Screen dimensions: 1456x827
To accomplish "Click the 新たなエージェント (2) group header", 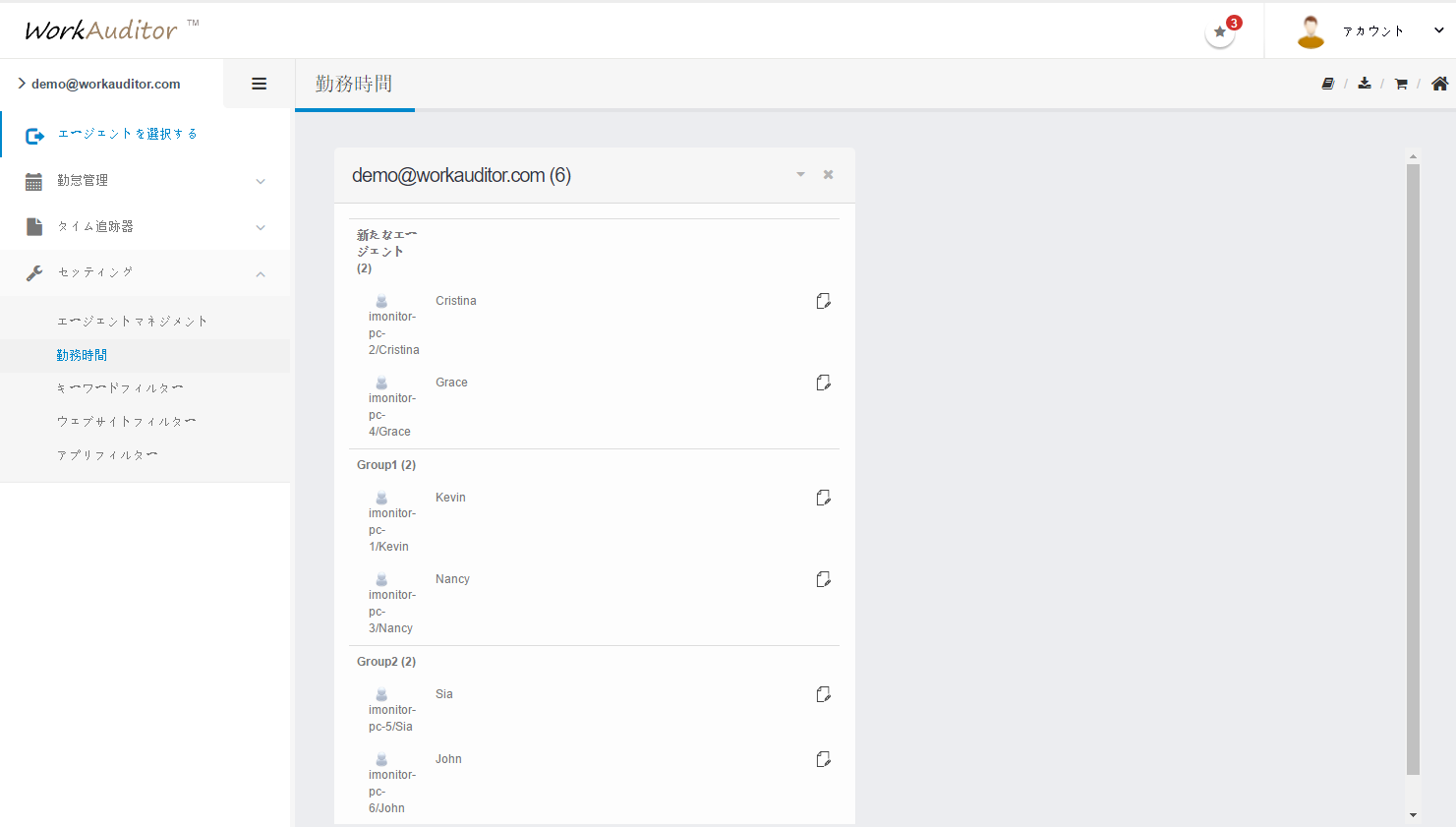I will (x=386, y=251).
